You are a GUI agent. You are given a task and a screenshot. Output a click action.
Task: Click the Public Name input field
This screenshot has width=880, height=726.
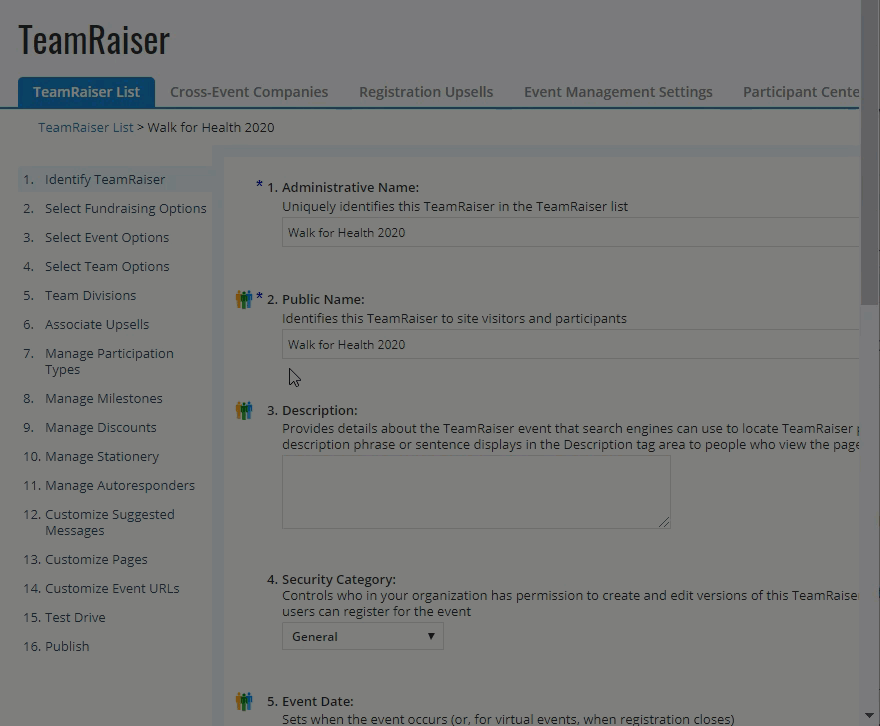570,344
